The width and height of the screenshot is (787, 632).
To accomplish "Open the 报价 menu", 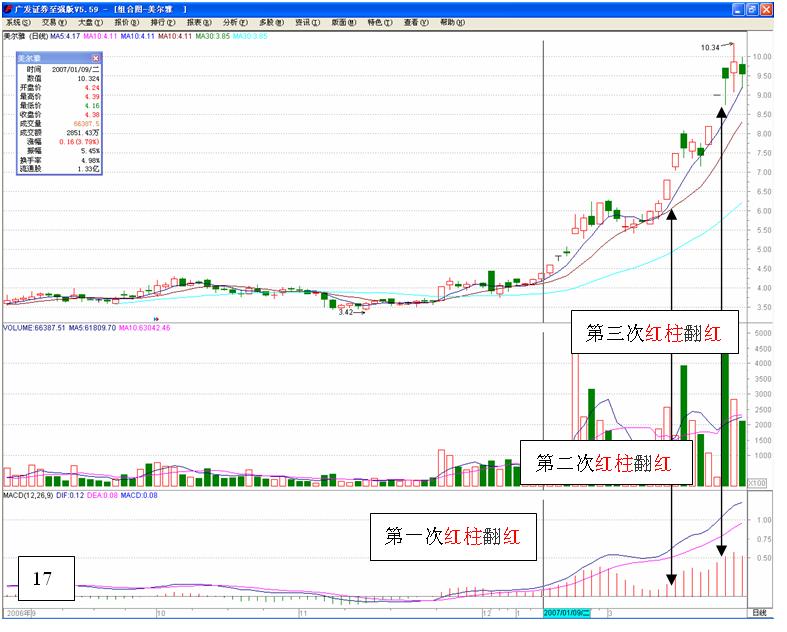I will [126, 21].
